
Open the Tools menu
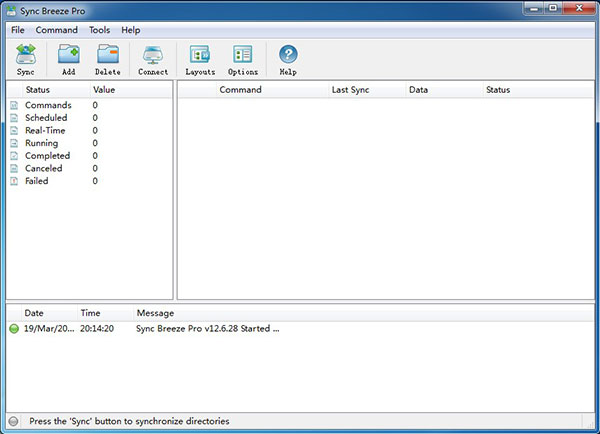point(99,30)
